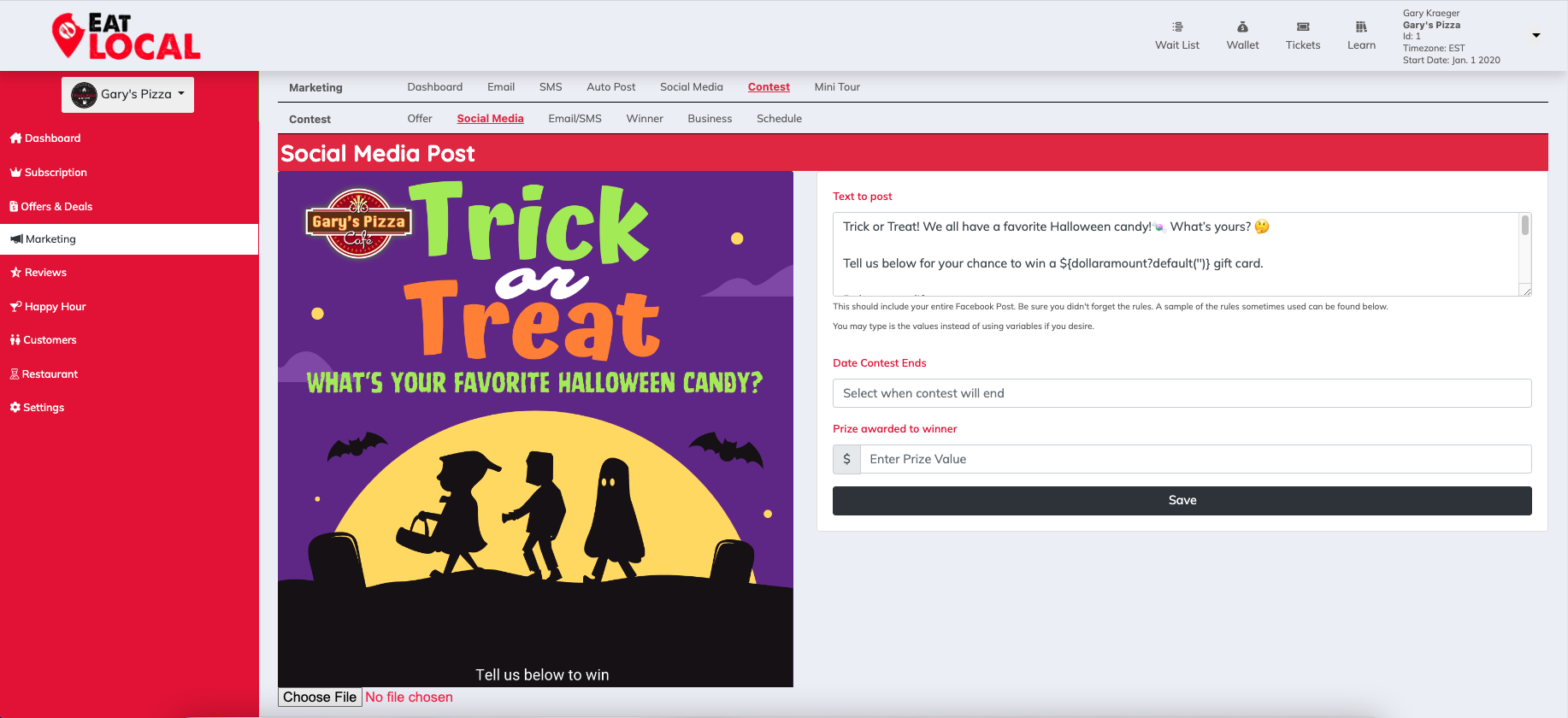Click the Enter Prize Value field
Screen dimensions: 1568x718
pyautogui.click(x=1195, y=459)
